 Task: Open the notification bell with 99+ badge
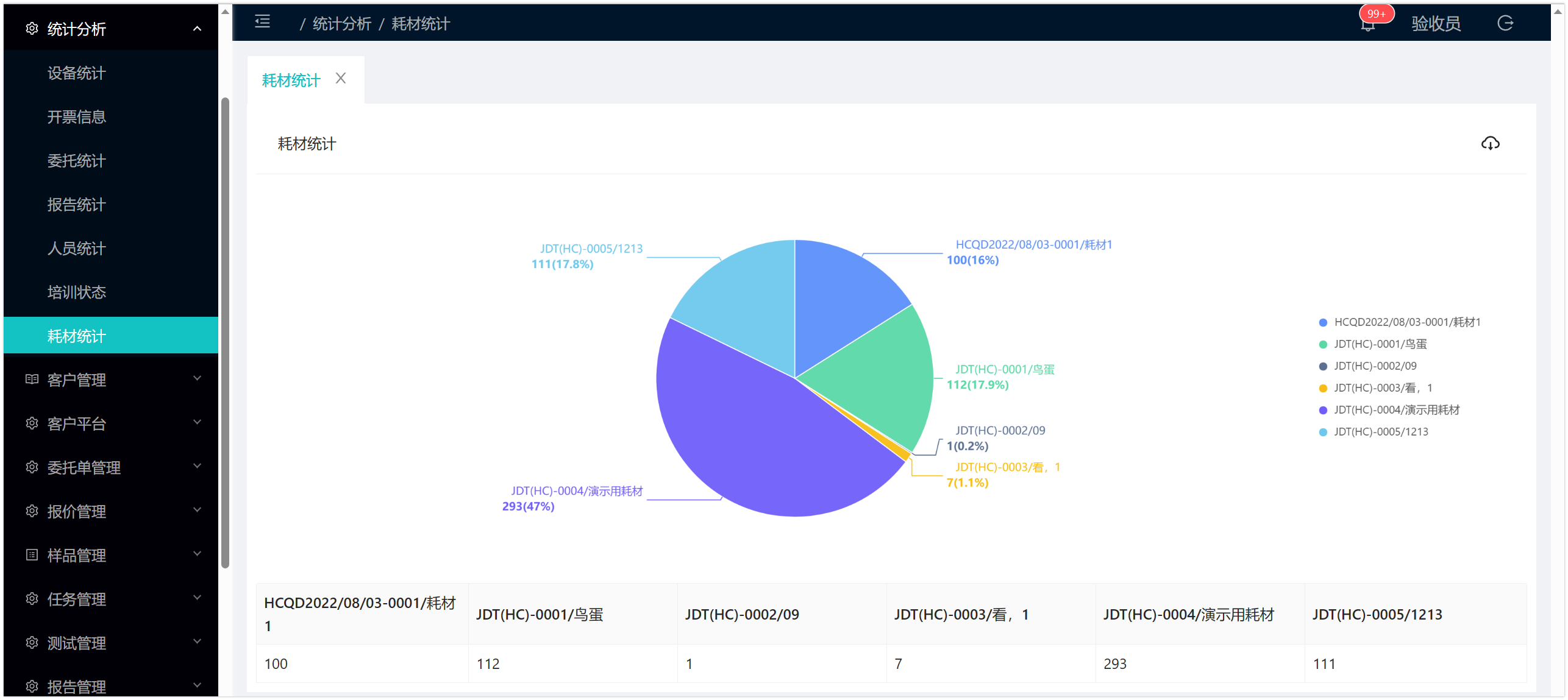[x=1367, y=24]
